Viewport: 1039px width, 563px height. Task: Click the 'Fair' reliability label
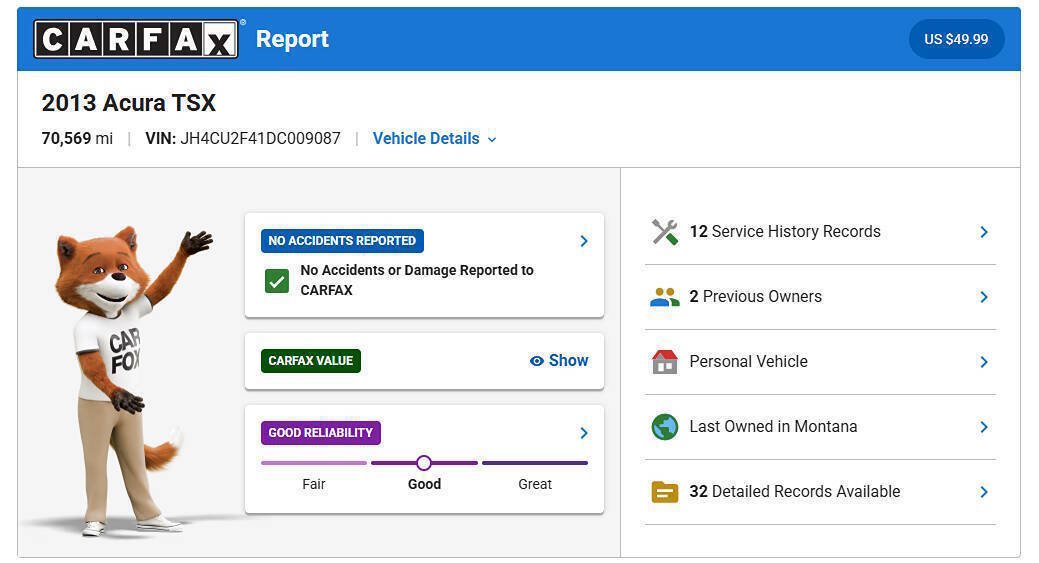314,484
